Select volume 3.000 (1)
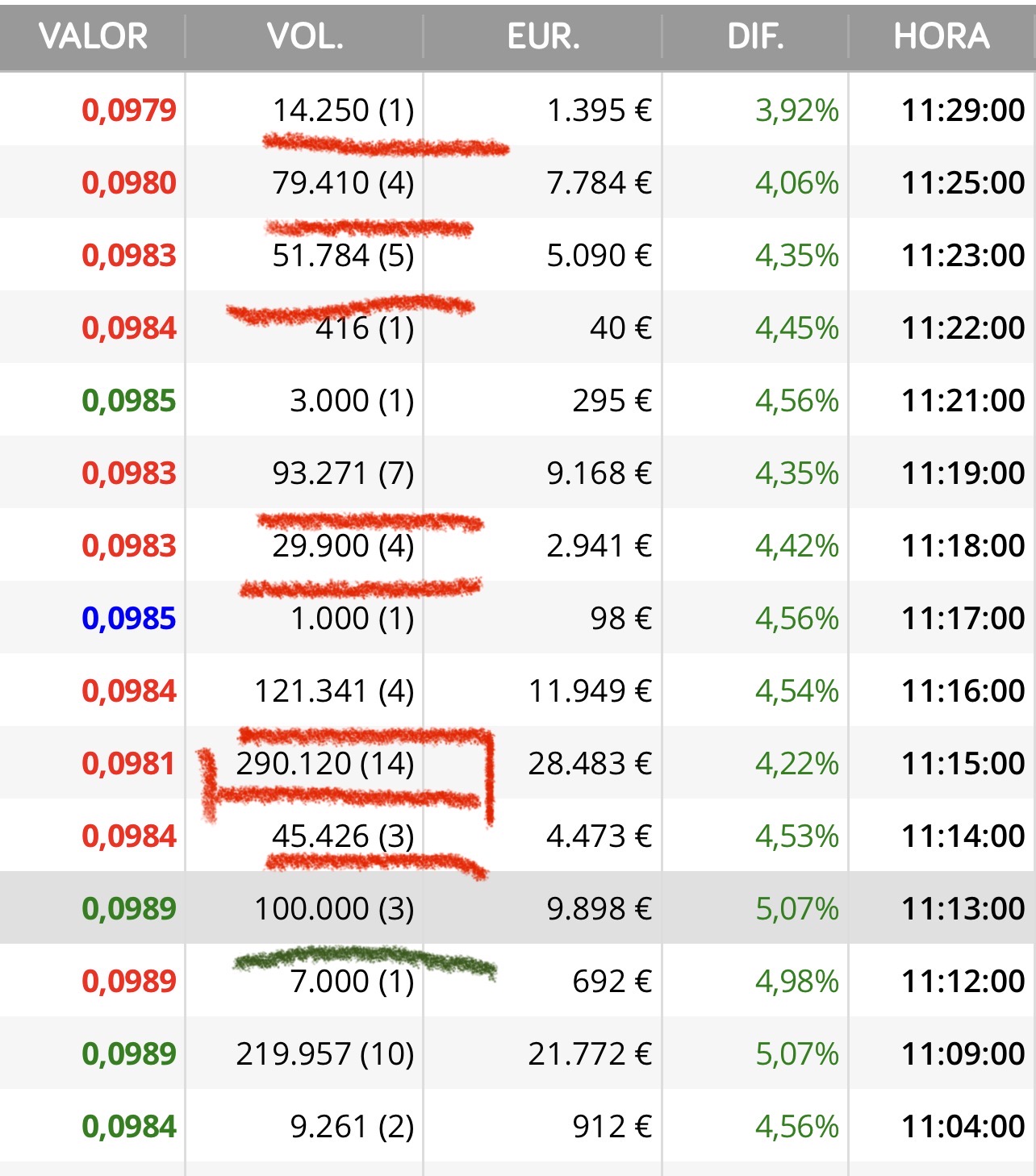1036x1176 pixels. [353, 400]
